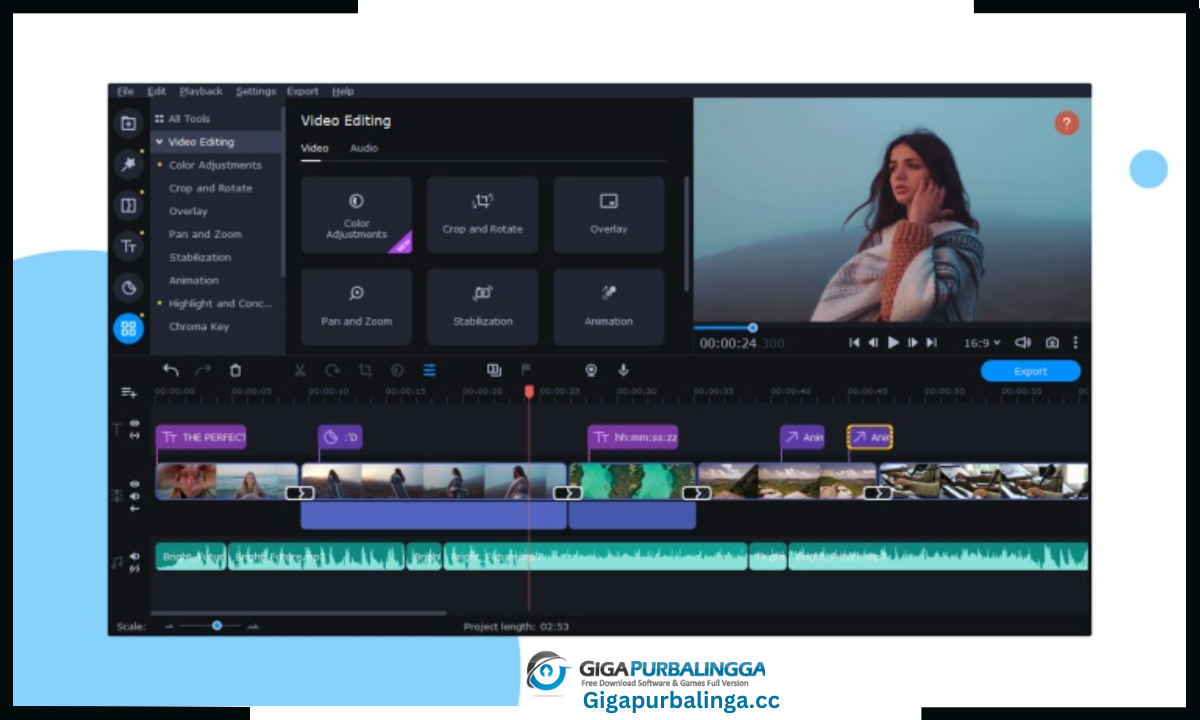Step forward one frame in preview
Screen dimensions: 1200x720
click(x=912, y=342)
